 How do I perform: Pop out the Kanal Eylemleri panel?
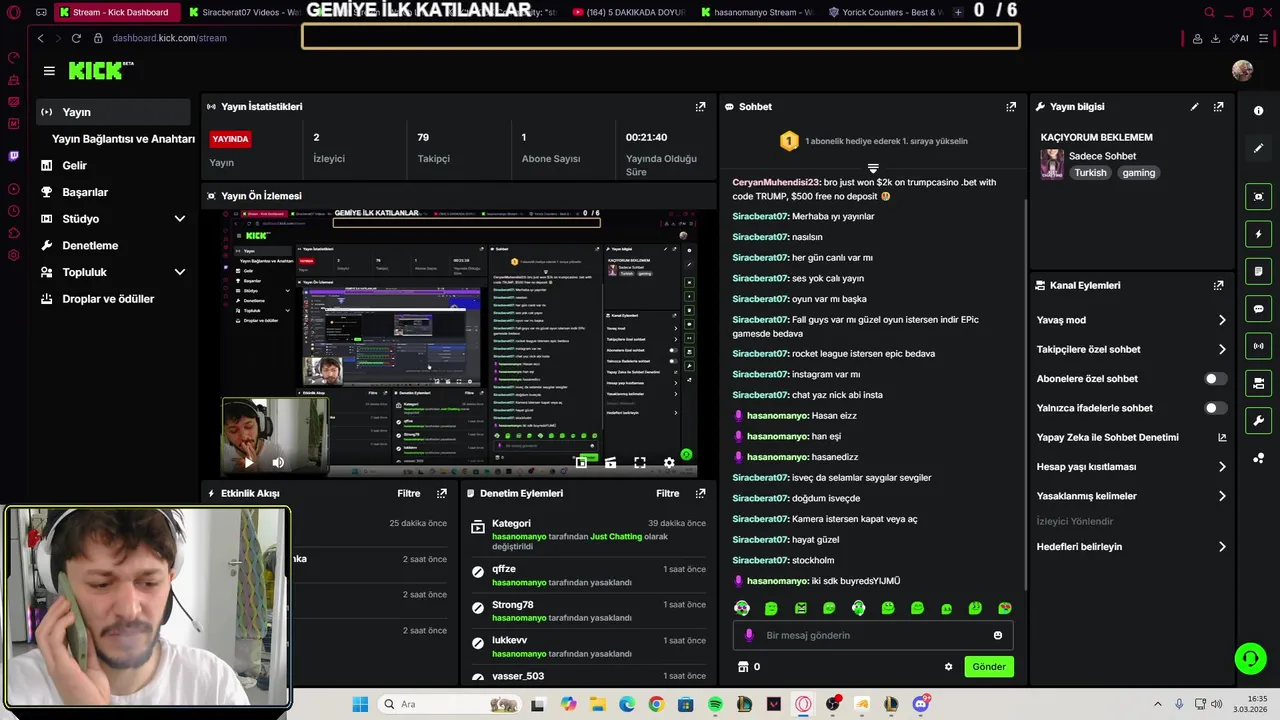point(1218,285)
